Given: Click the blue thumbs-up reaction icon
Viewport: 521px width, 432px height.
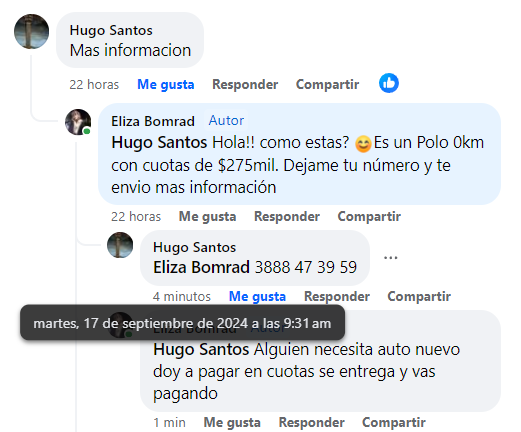Looking at the screenshot, I should pos(389,83).
